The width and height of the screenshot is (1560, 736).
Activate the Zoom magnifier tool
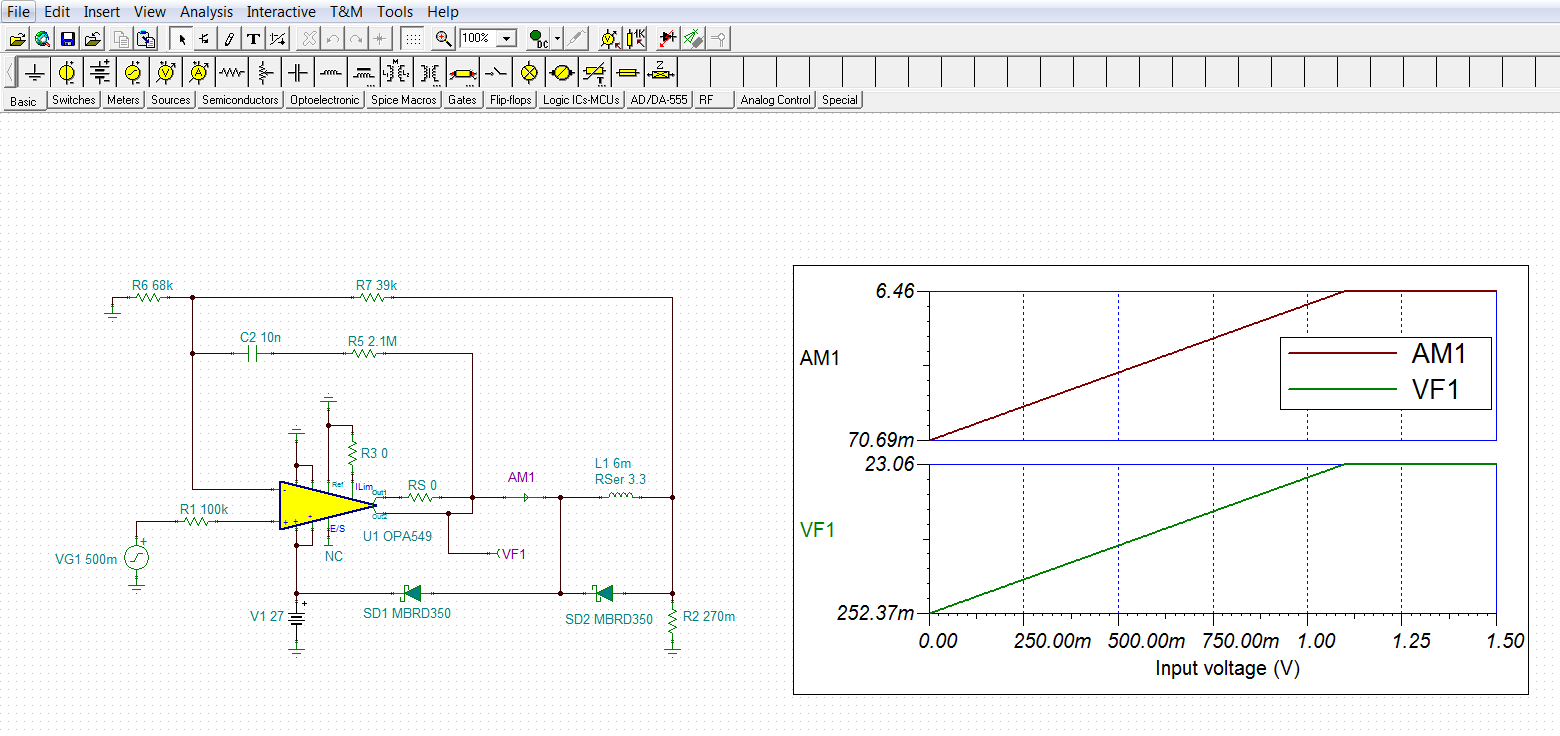point(443,38)
